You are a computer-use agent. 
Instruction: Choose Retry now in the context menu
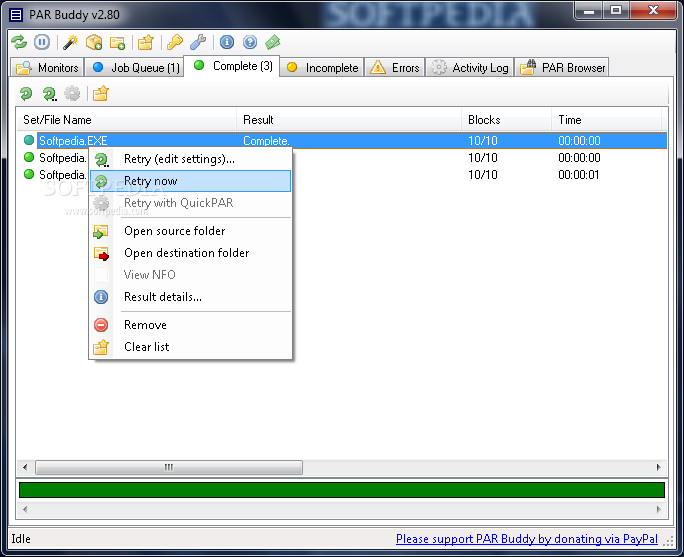click(x=191, y=181)
